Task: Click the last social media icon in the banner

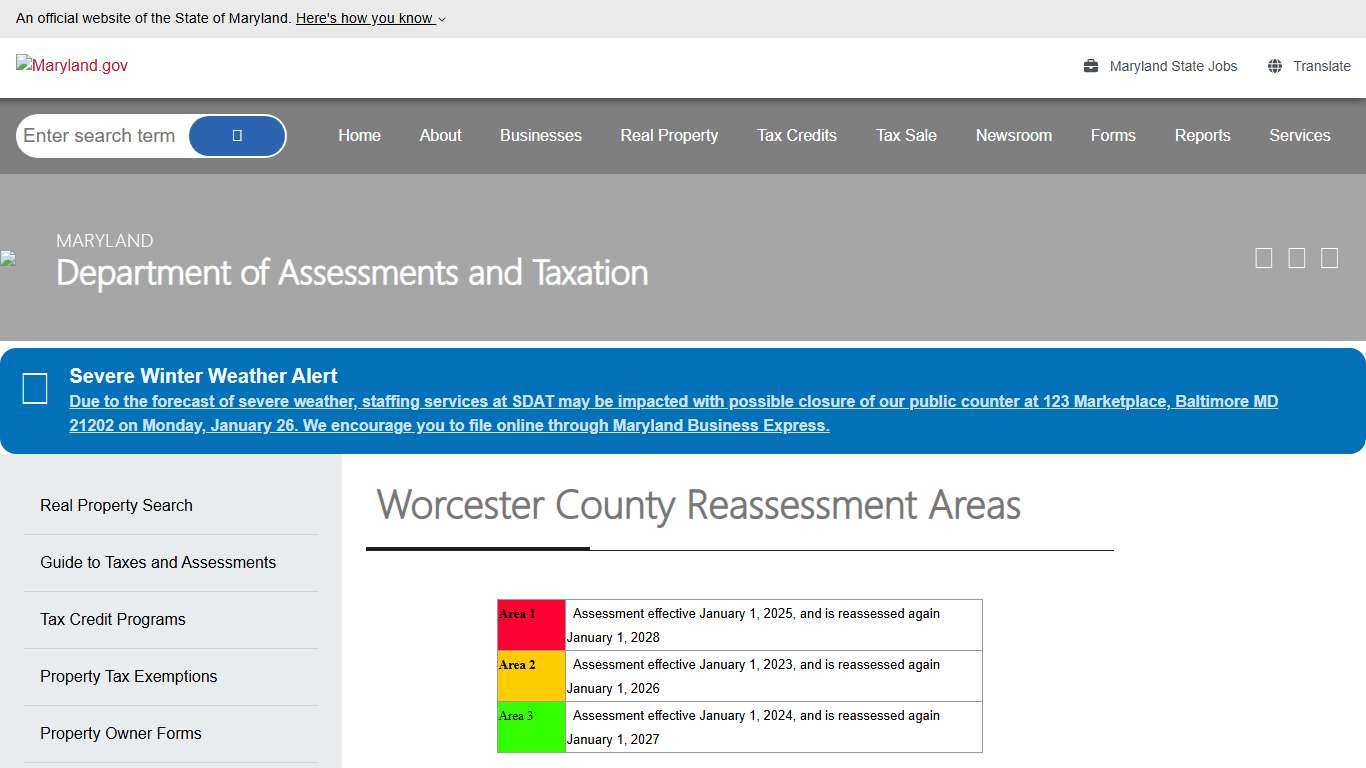Action: pos(1329,257)
